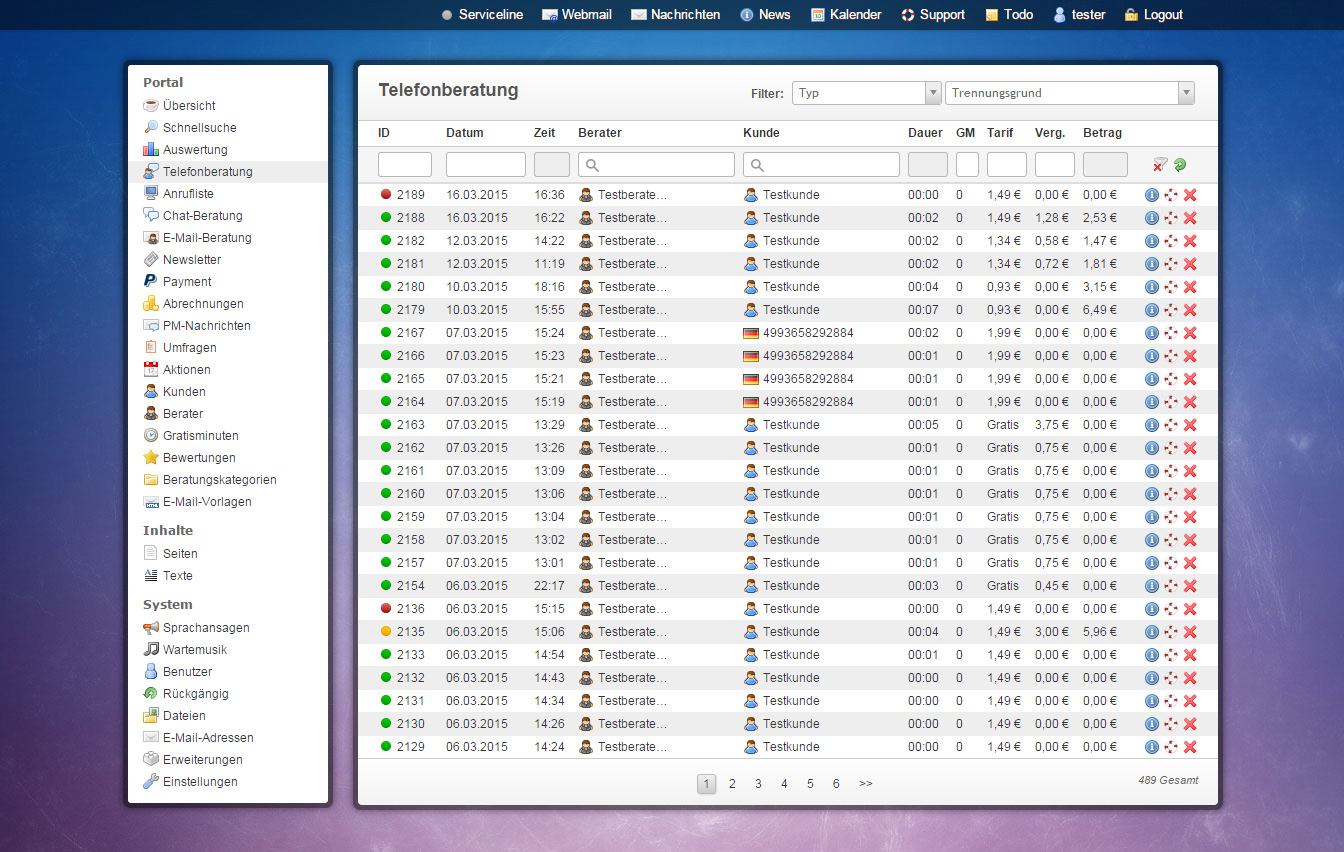Click the folder icon beside Beratungskategorien
The image size is (1344, 852).
(151, 480)
